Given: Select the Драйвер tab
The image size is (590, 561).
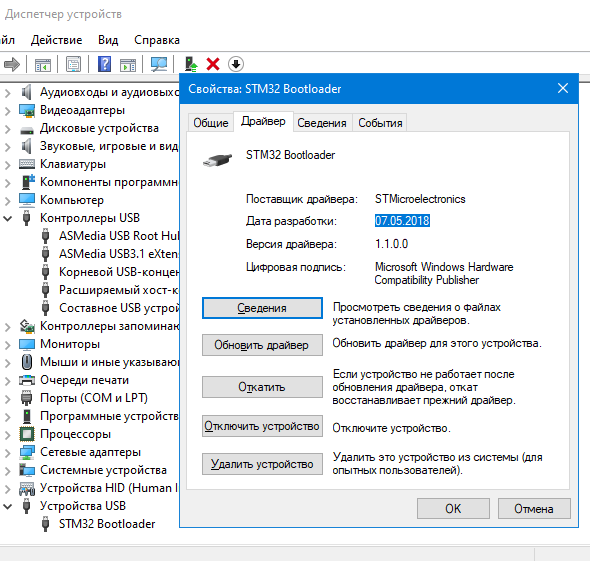Looking at the screenshot, I should pyautogui.click(x=263, y=122).
